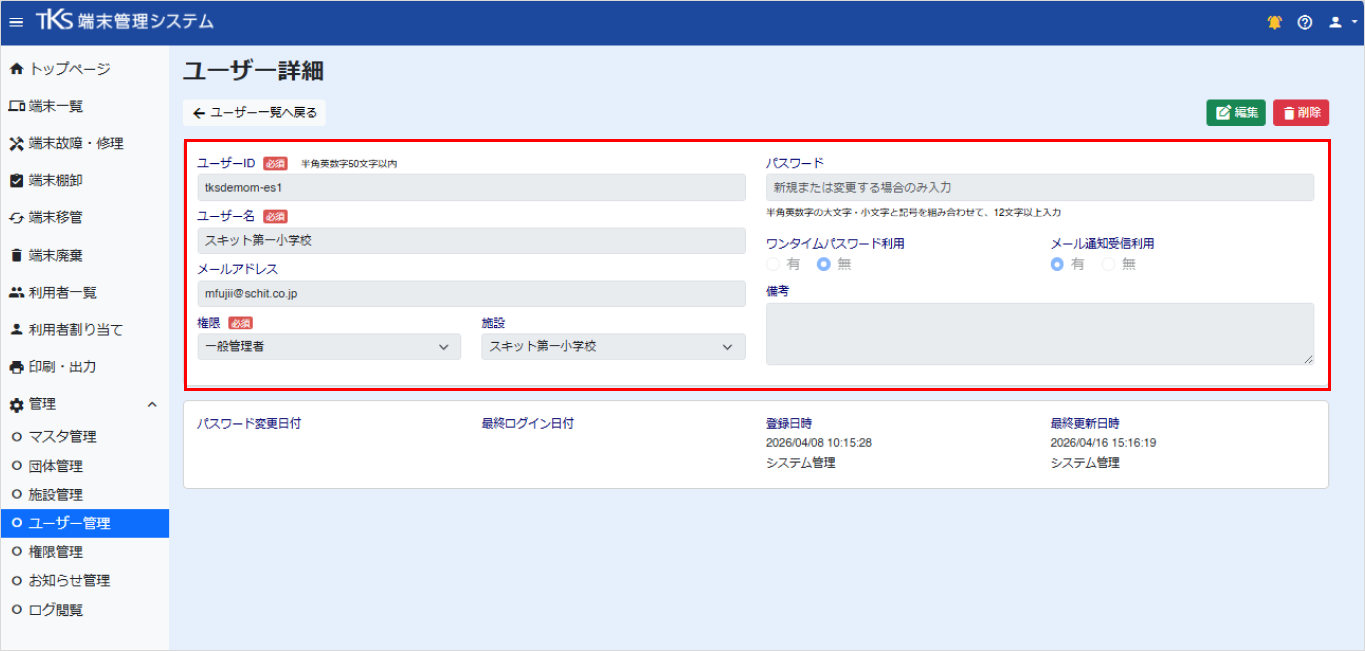Click the 備考 text area
This screenshot has width=1365, height=651.
tap(1040, 334)
